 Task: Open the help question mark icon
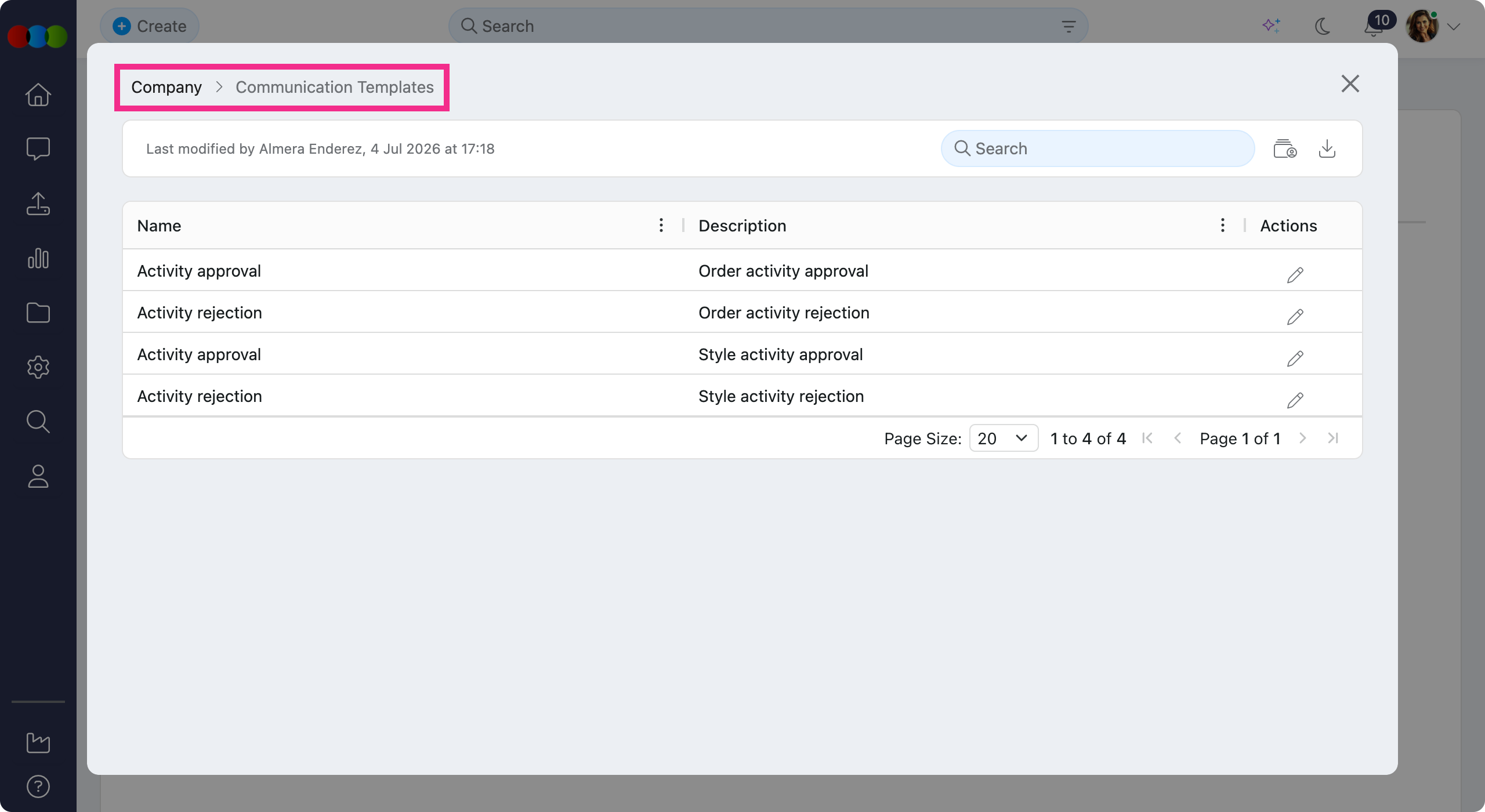pyautogui.click(x=38, y=786)
